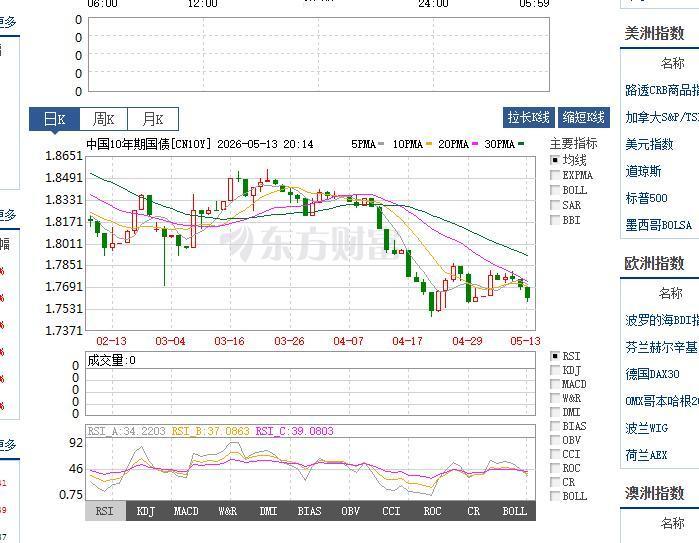Screen dimensions: 699x543
Task: Click the 05-13 date axis label
Action: (x=525, y=341)
